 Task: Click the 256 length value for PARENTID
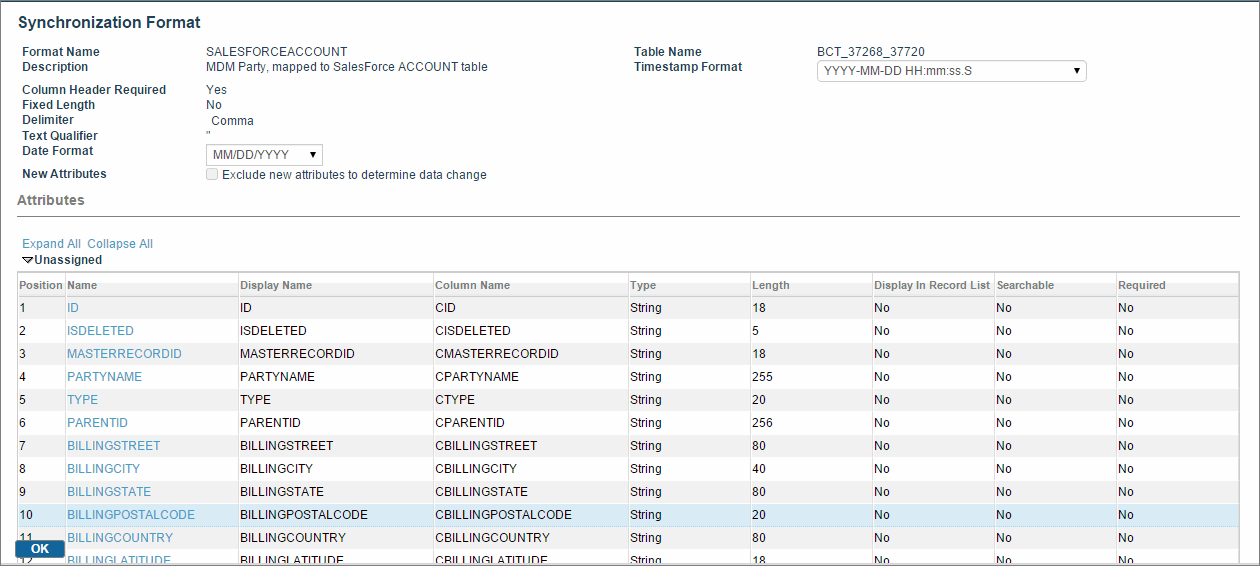pos(762,423)
